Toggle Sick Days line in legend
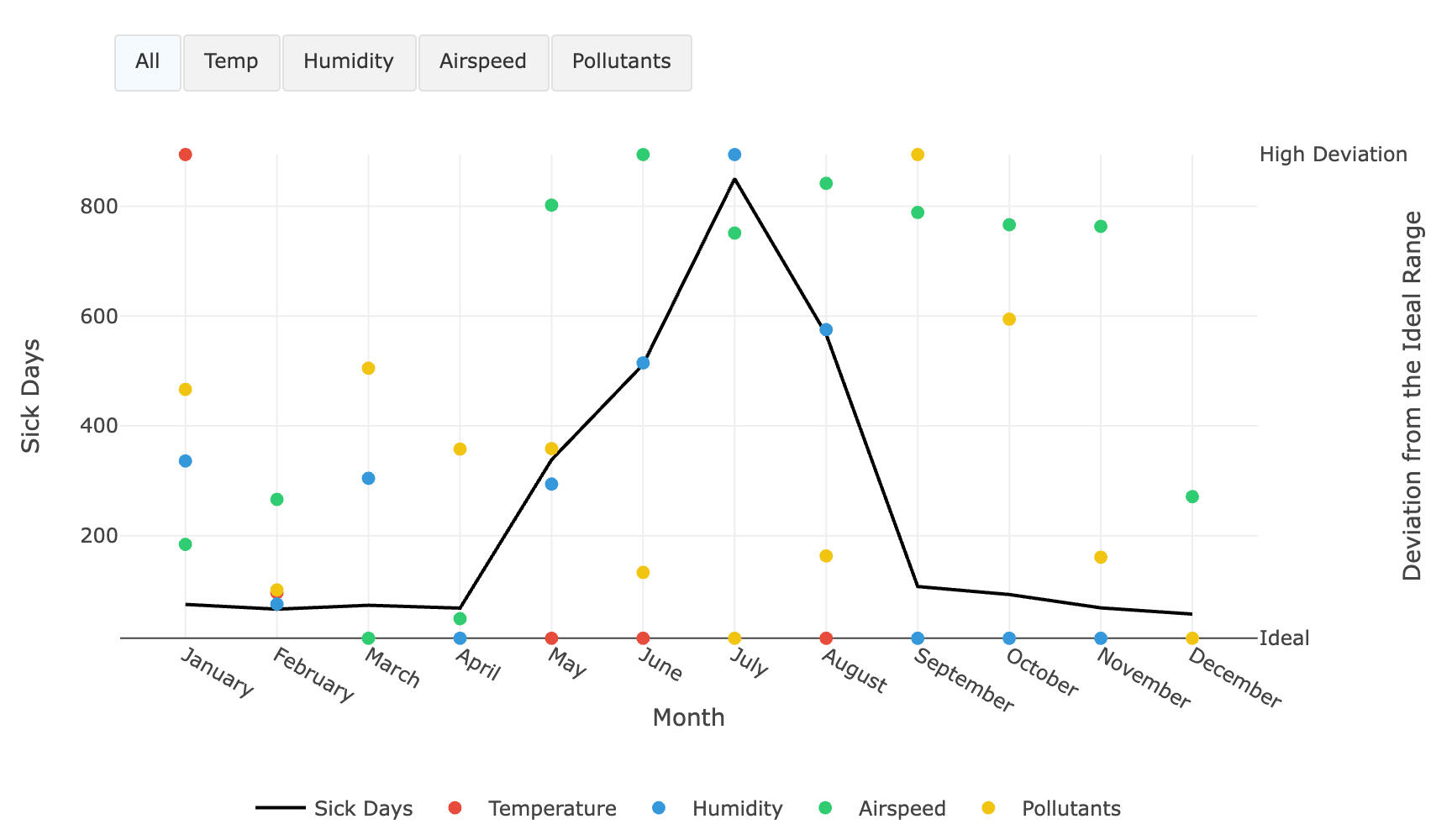This screenshot has width=1452, height=840. point(334,808)
